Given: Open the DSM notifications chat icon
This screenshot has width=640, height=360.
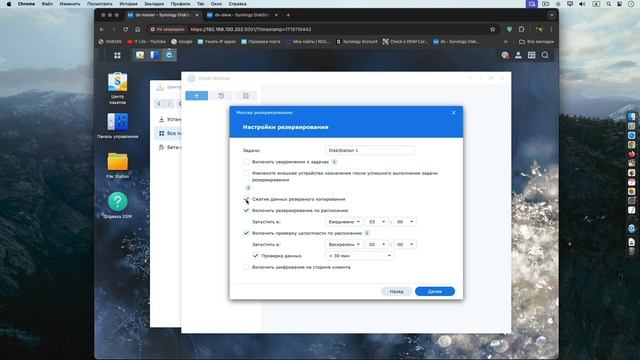Looking at the screenshot, I should pos(505,55).
